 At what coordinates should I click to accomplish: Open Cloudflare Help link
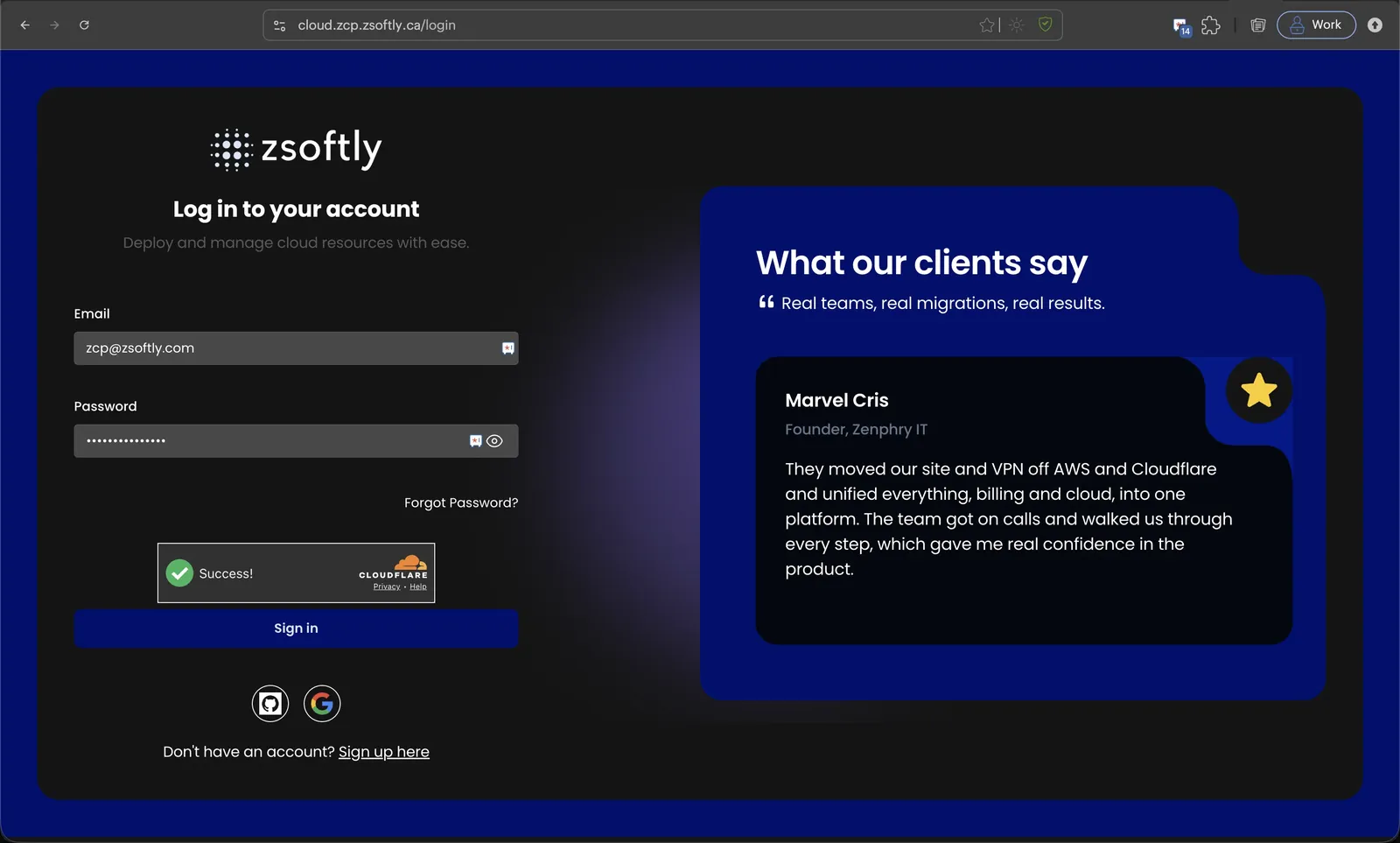(x=418, y=587)
